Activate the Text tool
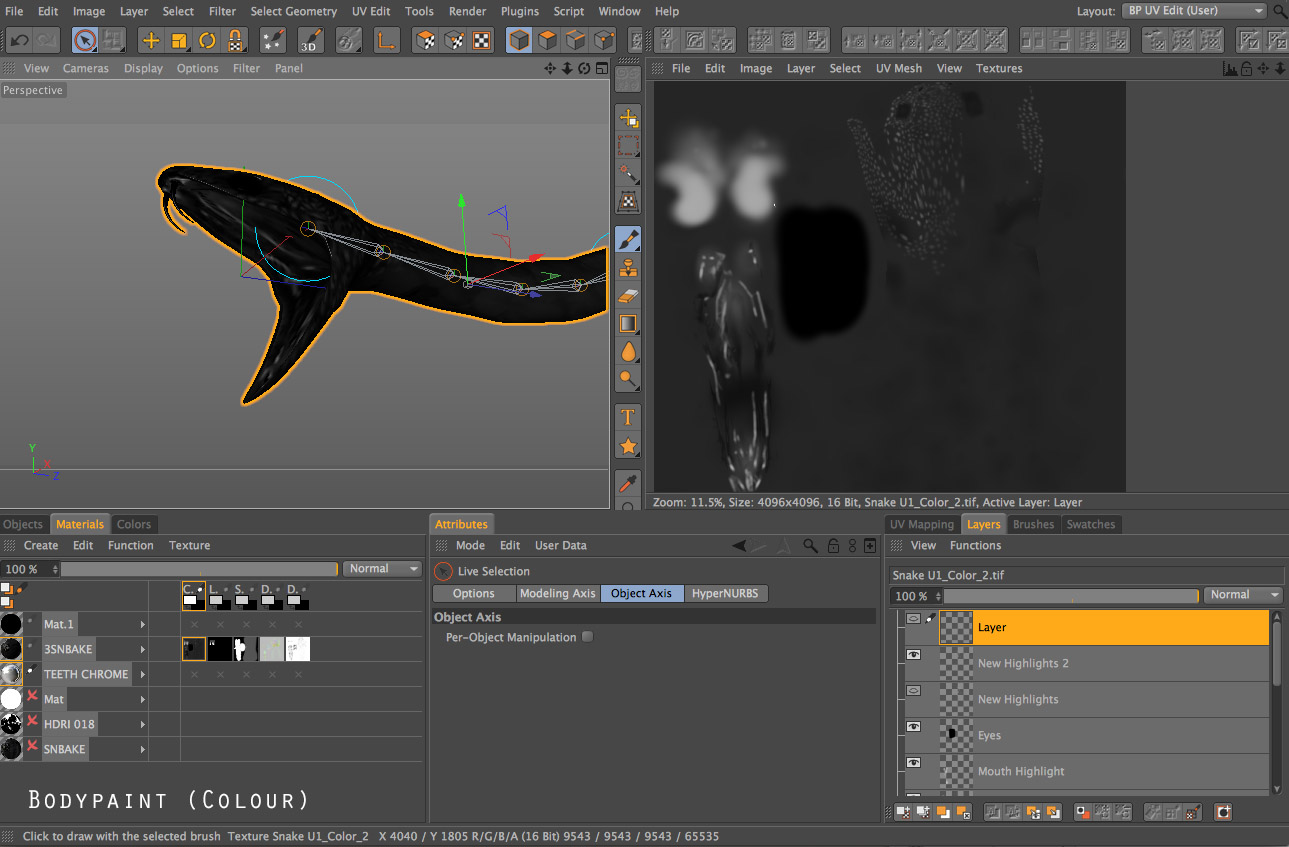The width and height of the screenshot is (1289, 847). tap(628, 417)
